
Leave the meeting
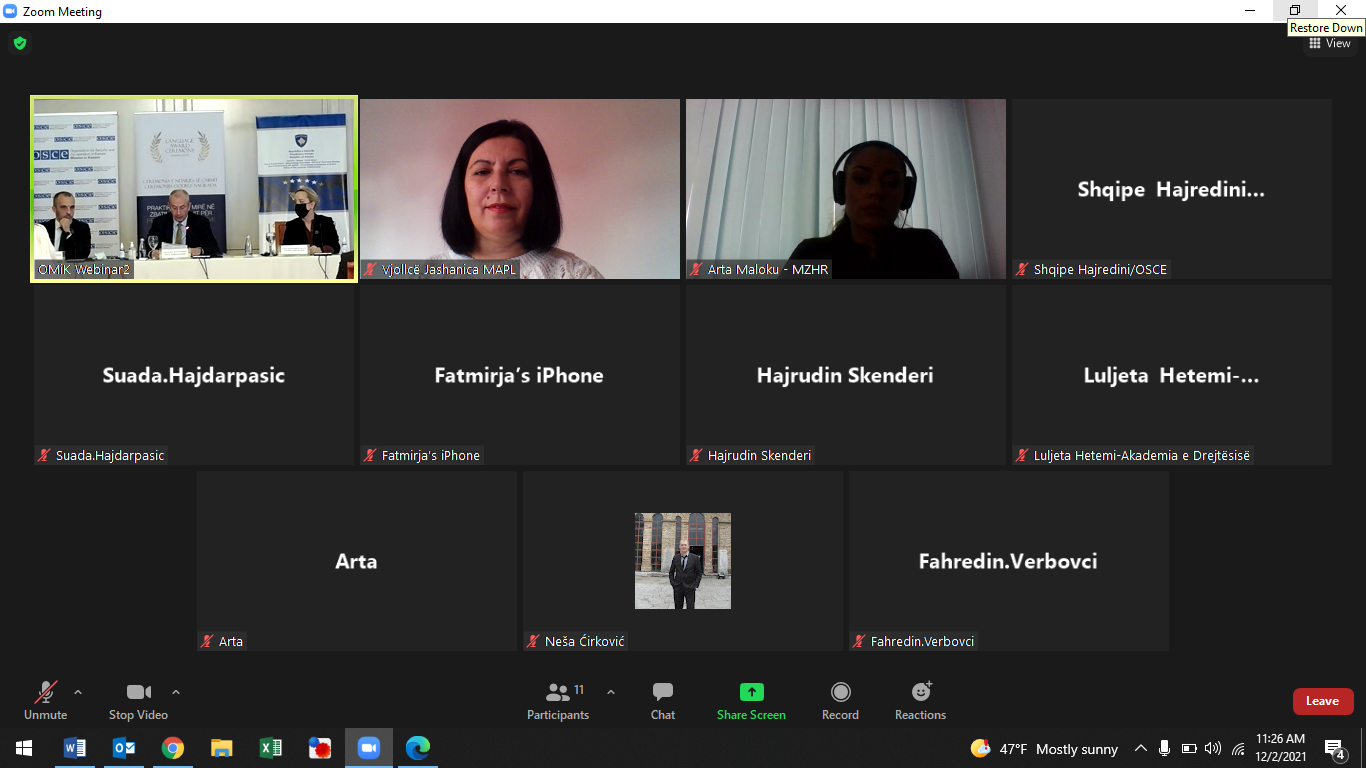coord(1322,701)
